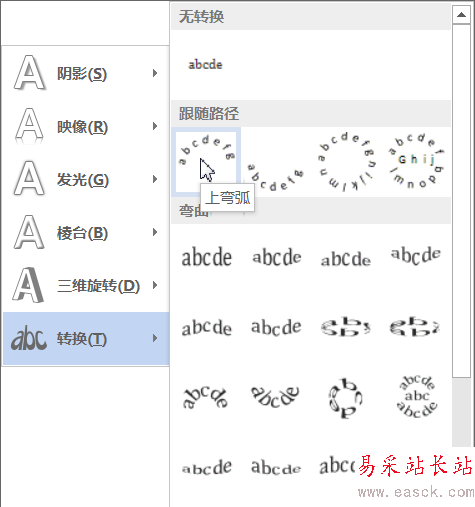475x507 pixels.
Task: Expand the 棱台(B) bevel submenu arrow
Action: click(x=155, y=232)
